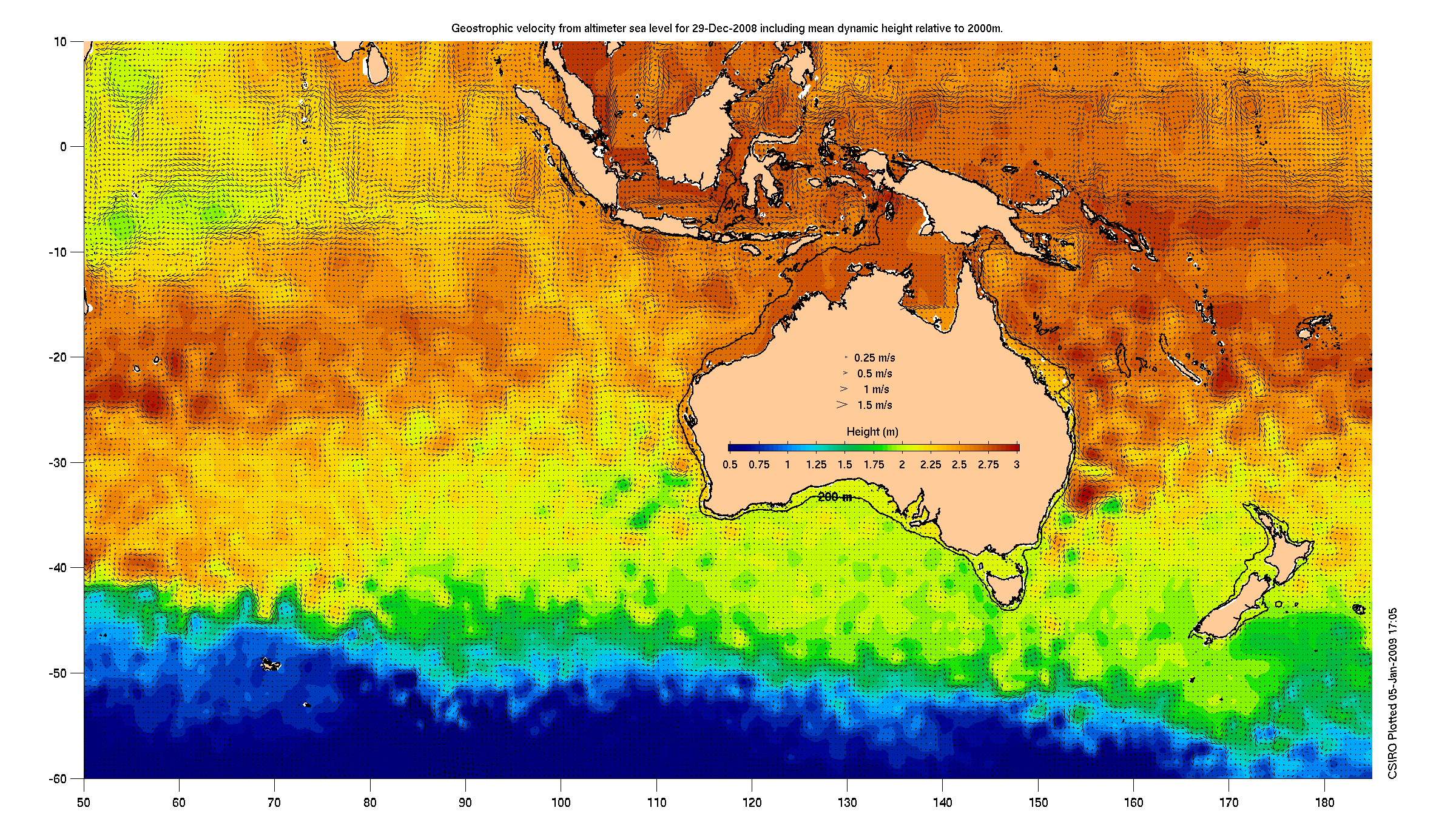Screen dimensions: 1456x819
Task: Click the y-axis latitude label '-10'
Action: [58, 252]
